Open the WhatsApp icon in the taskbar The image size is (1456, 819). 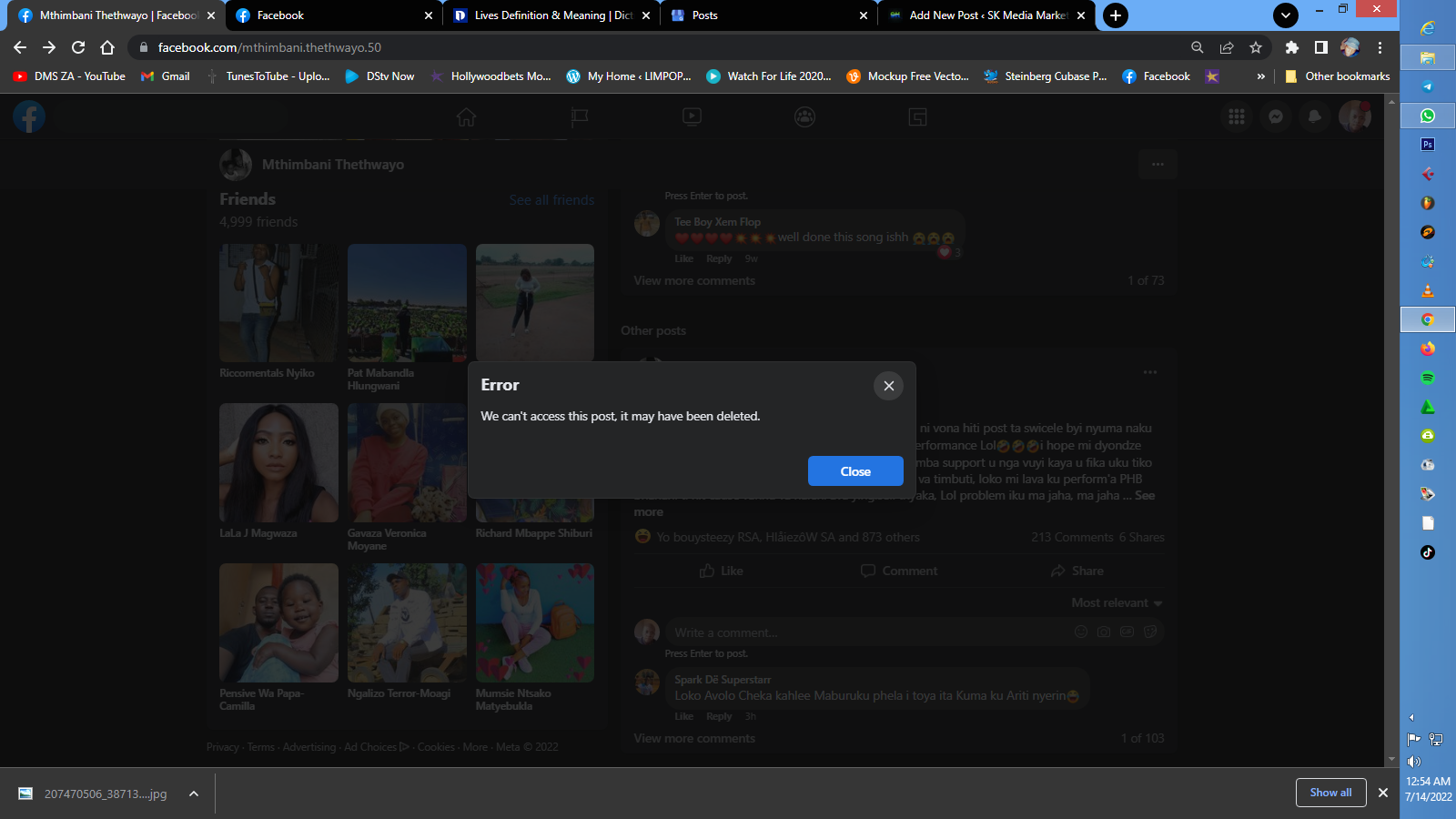1428,116
